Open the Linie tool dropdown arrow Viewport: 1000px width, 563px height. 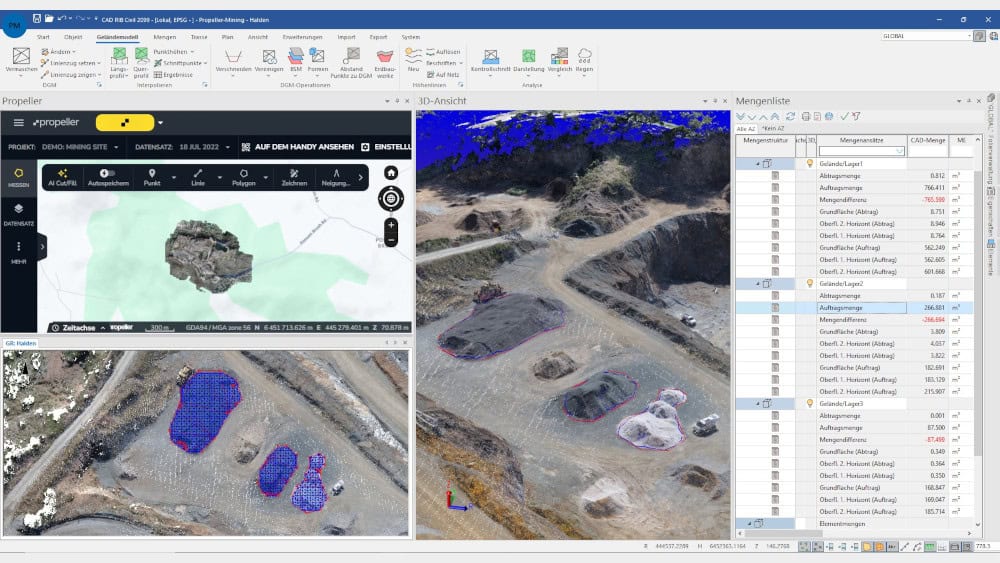tap(219, 178)
